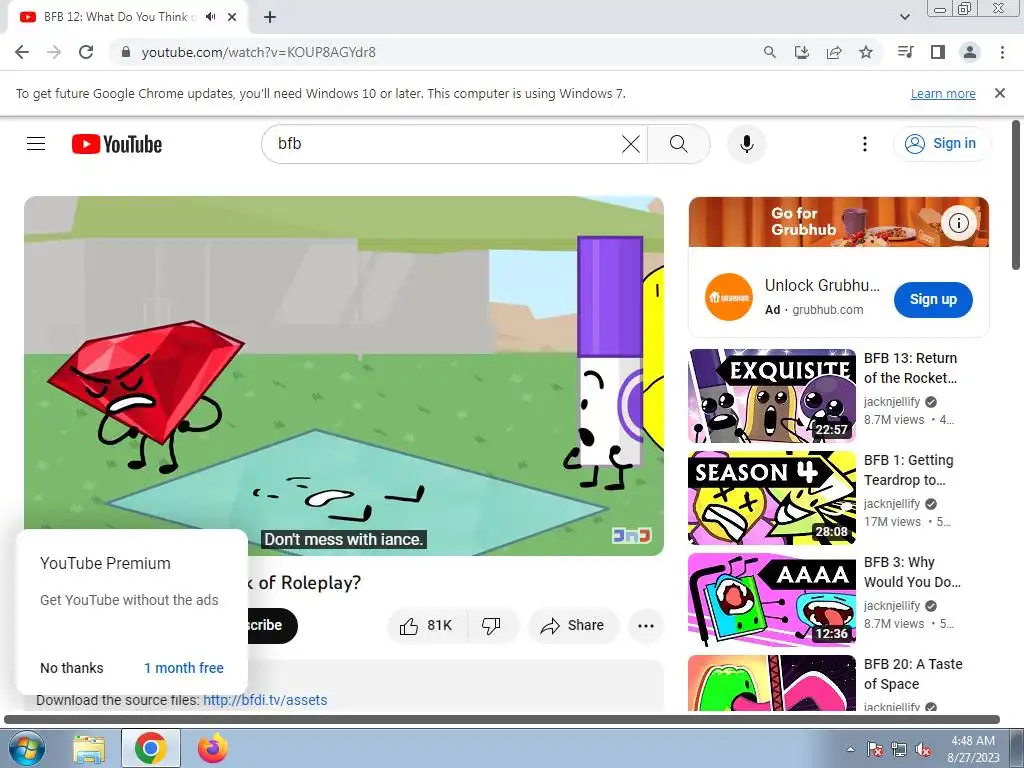Select the BFB 12 What Do You Think tab
Image resolution: width=1024 pixels, height=768 pixels.
coord(128,17)
